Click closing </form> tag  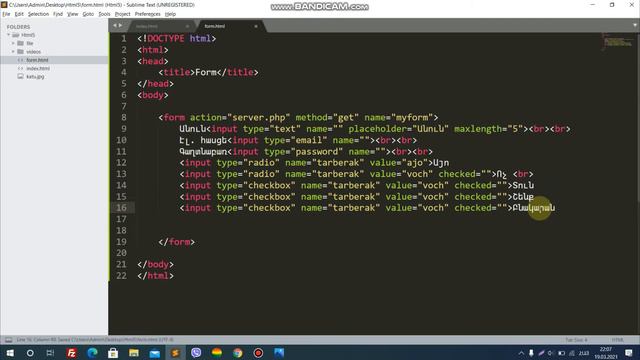tap(176, 242)
